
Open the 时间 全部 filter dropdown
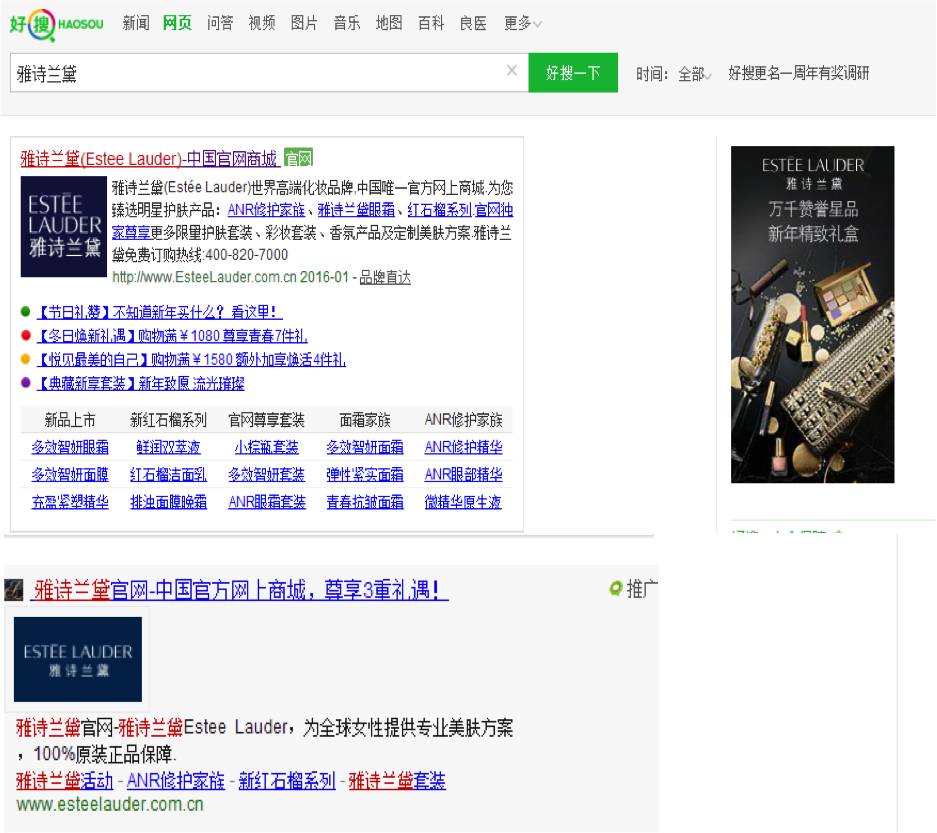pos(694,74)
